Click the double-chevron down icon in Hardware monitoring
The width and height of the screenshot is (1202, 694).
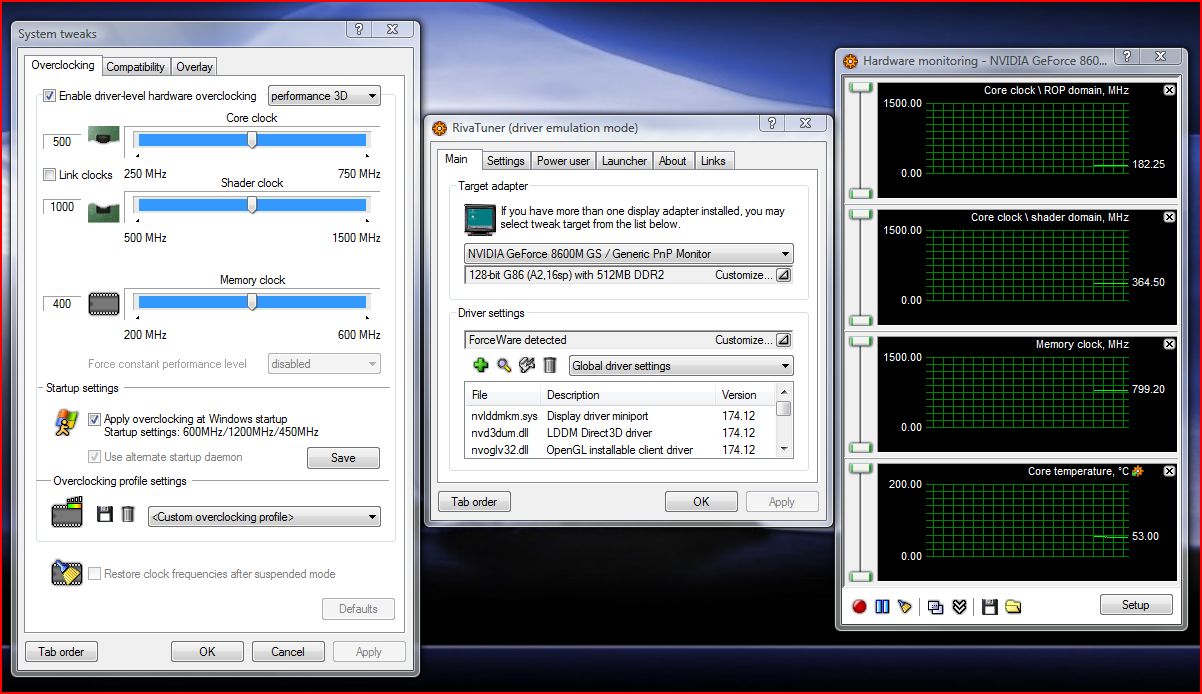click(x=958, y=606)
